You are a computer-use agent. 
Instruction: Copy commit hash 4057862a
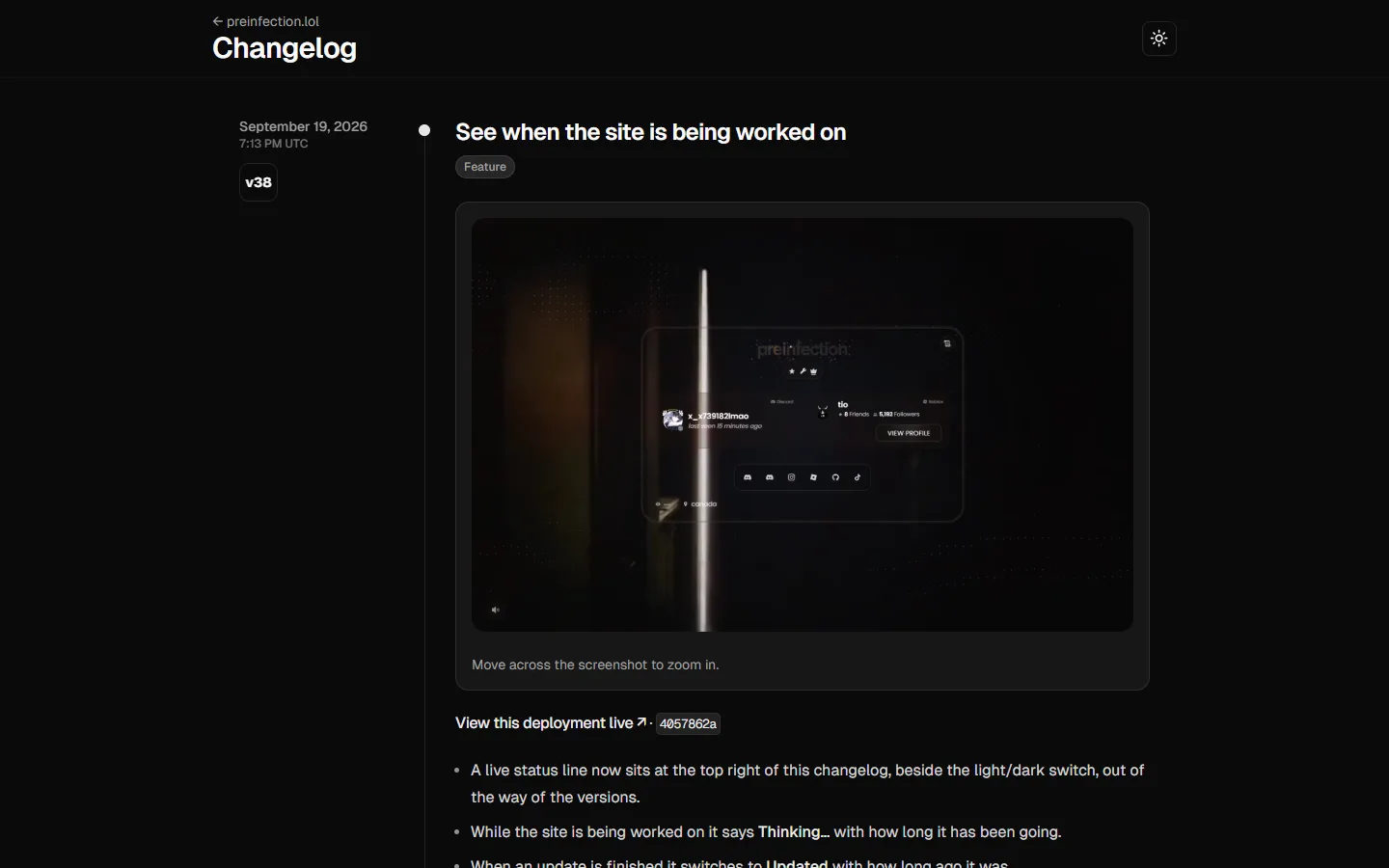tap(688, 723)
